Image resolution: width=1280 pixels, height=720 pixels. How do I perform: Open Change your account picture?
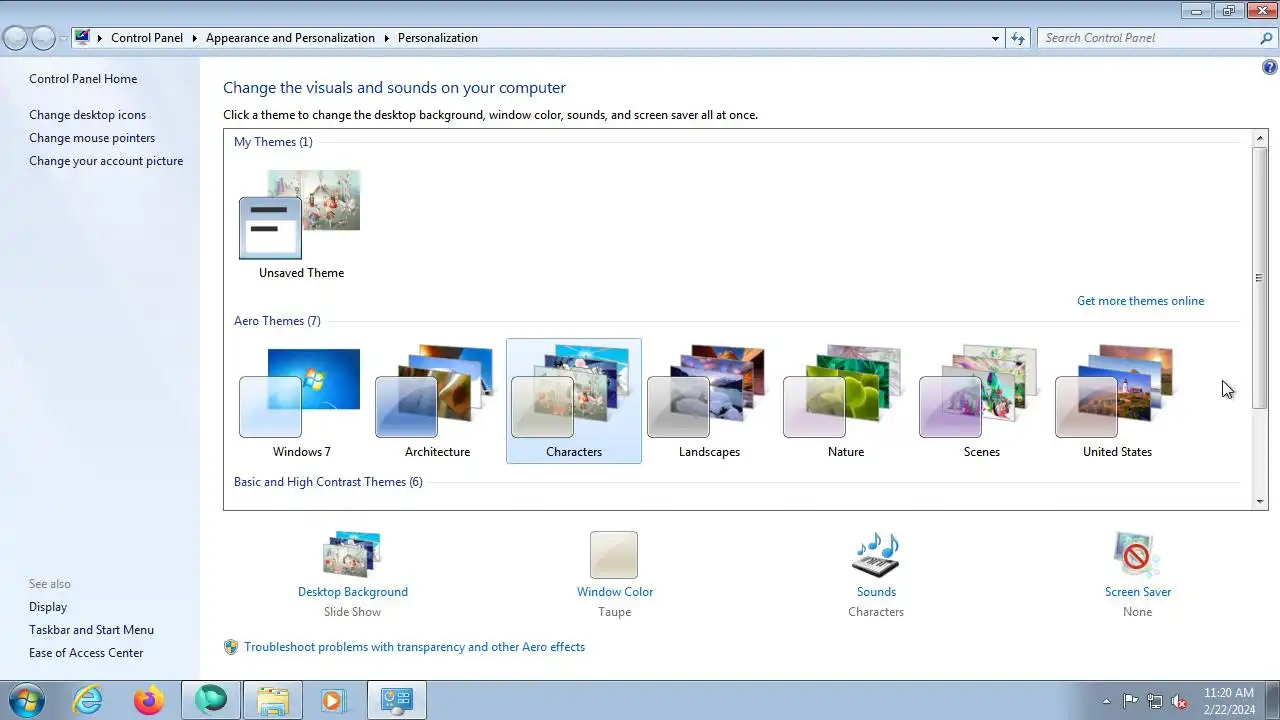point(106,161)
